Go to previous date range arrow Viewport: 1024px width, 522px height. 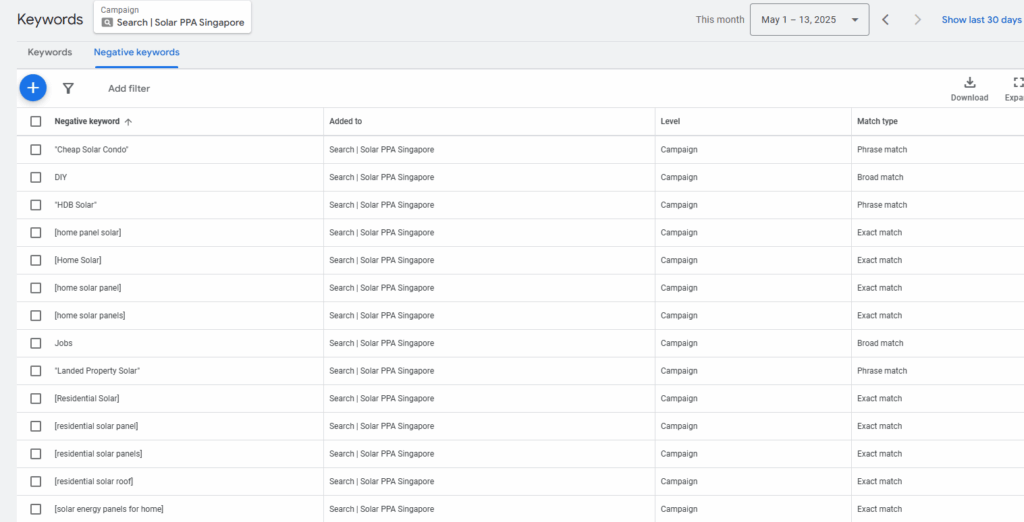pos(885,20)
